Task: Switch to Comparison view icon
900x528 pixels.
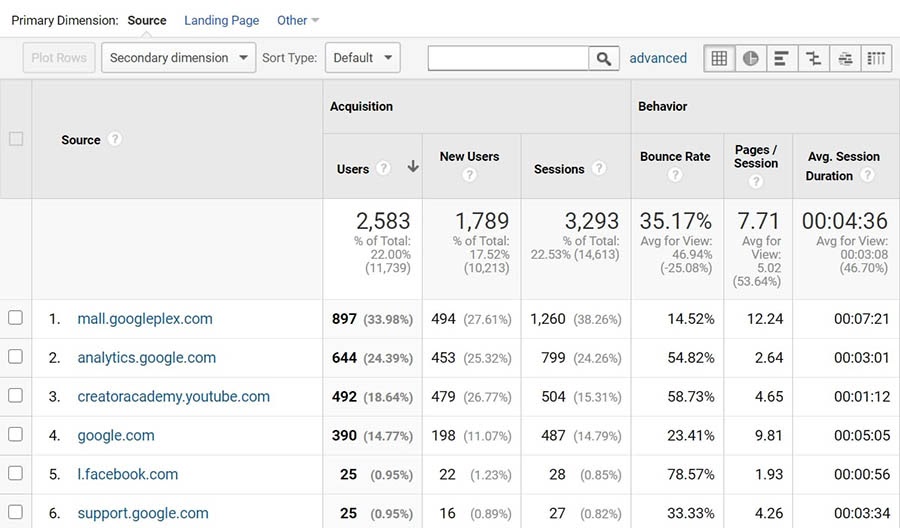Action: [813, 58]
